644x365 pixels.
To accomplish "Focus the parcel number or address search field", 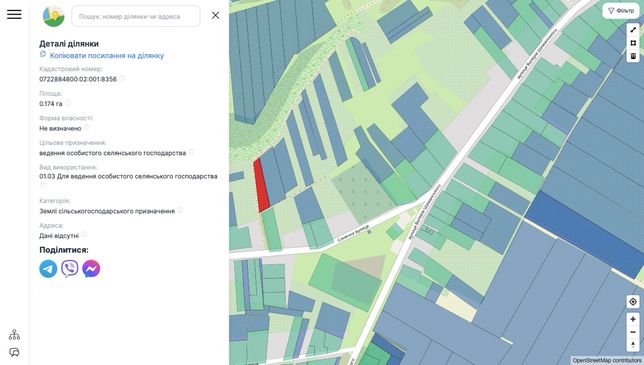I will (136, 16).
